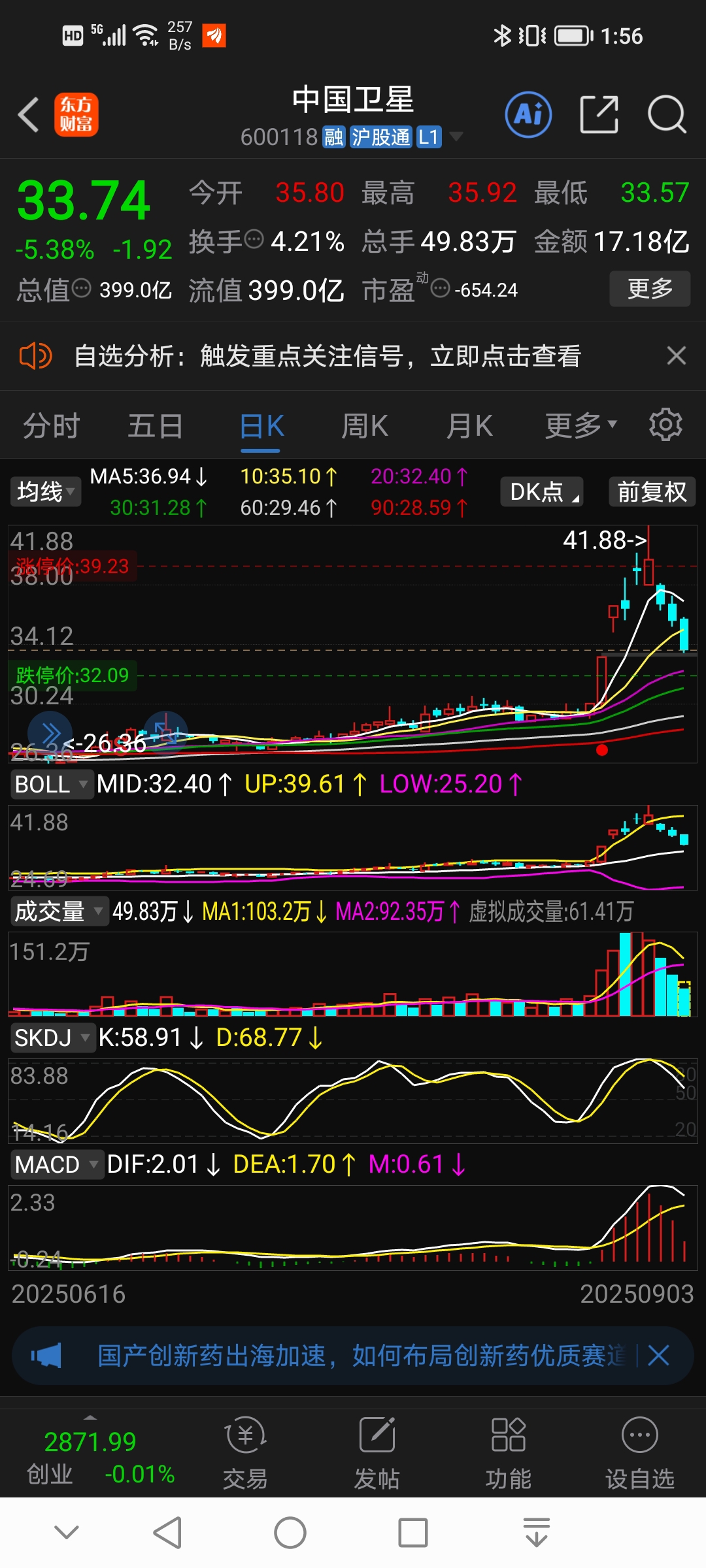
Task: Tap the L1 quote level badge
Action: pos(428,137)
